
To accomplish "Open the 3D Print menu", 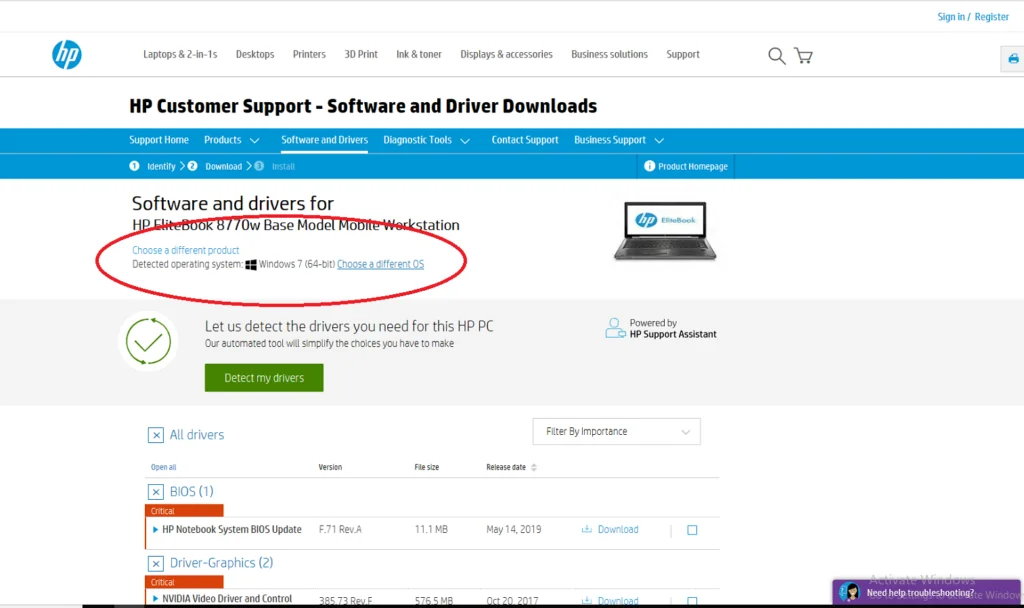I will pos(360,54).
